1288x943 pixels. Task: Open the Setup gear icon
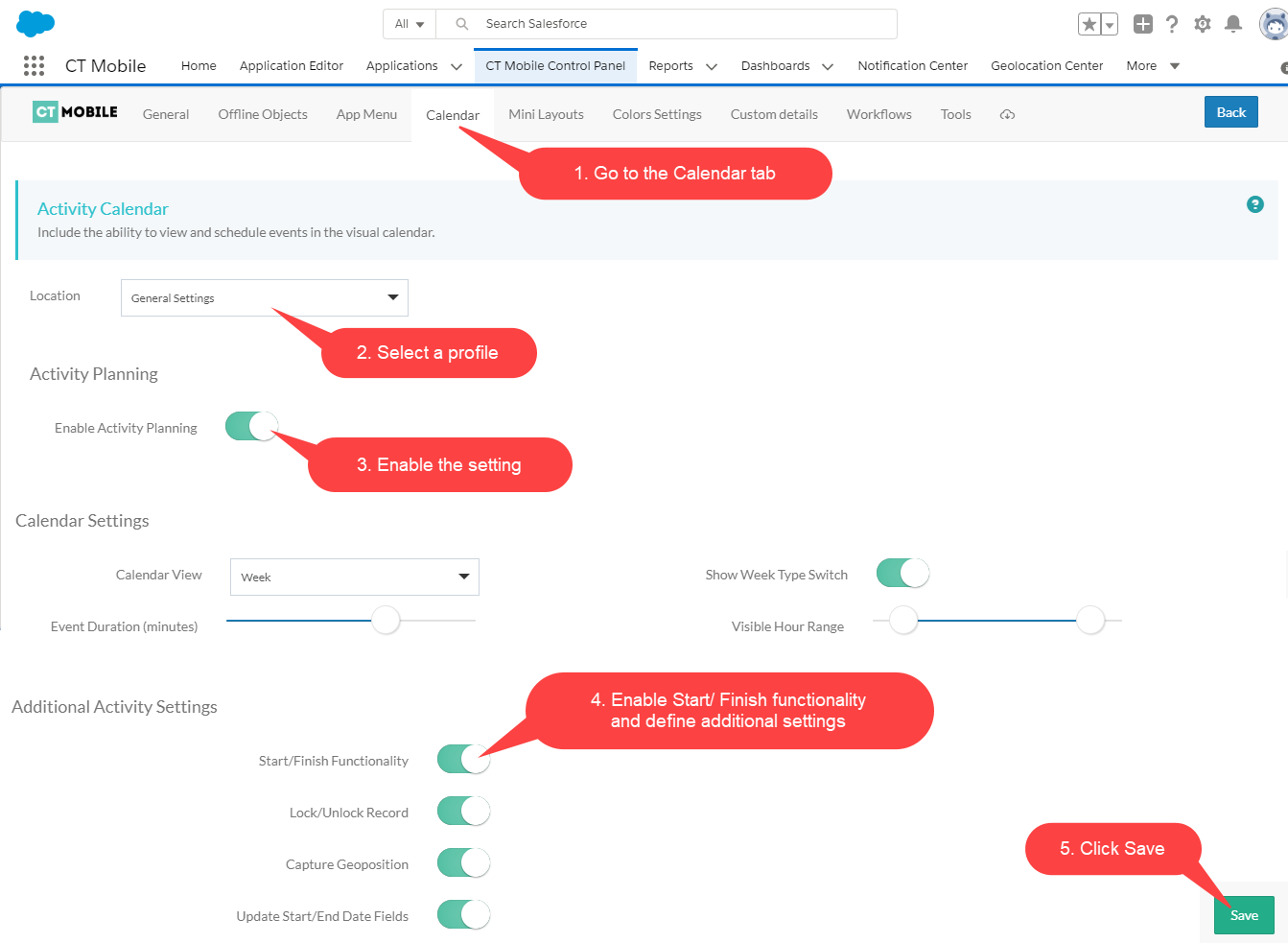[x=1203, y=24]
